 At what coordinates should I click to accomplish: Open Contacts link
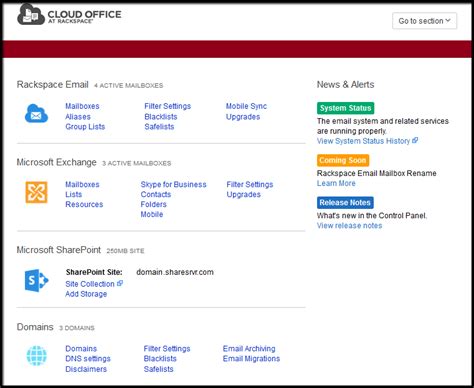coord(156,194)
